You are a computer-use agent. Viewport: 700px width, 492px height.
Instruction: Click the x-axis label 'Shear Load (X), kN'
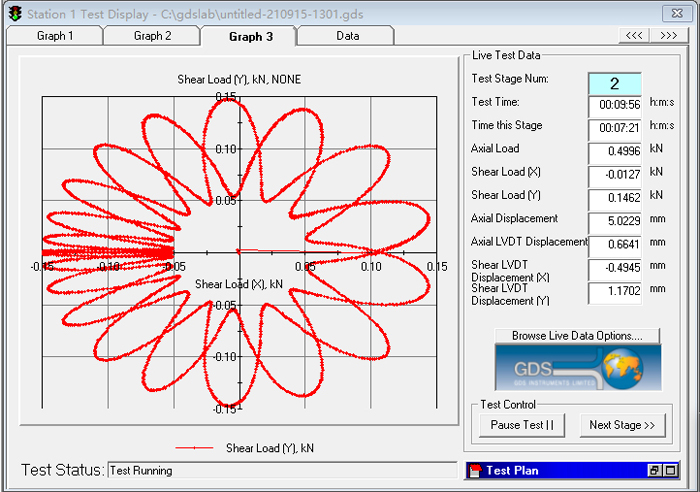239,284
